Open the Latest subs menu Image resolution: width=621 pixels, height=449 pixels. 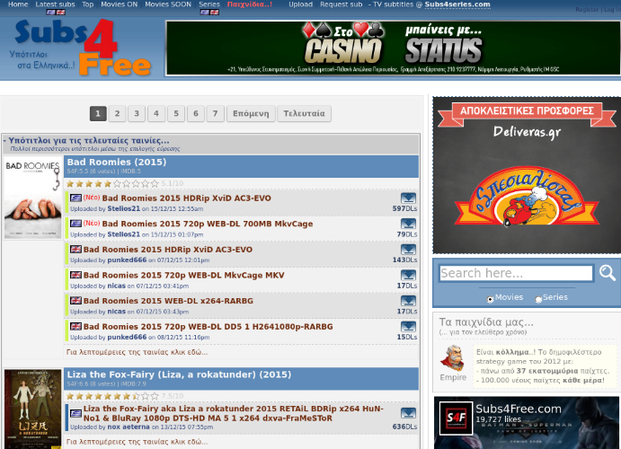click(55, 4)
